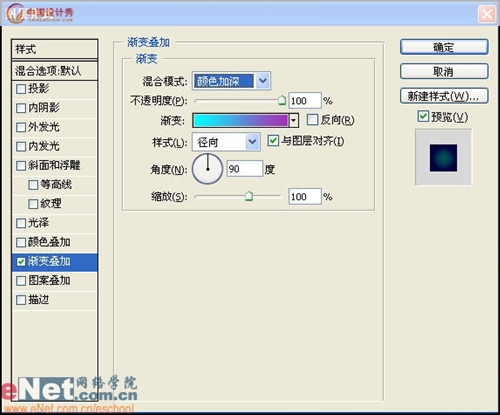Click the 角度 angle dial
The height and width of the screenshot is (415, 500).
coord(207,169)
